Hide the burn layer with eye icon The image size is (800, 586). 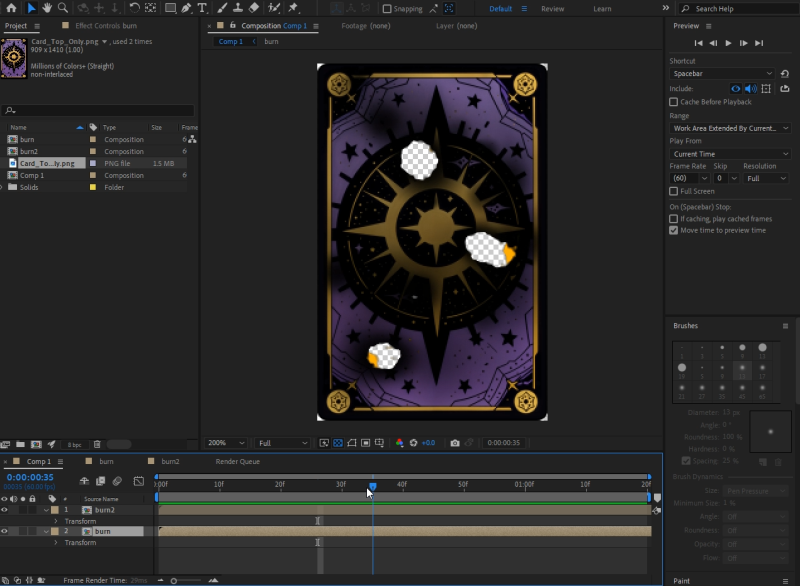5,531
